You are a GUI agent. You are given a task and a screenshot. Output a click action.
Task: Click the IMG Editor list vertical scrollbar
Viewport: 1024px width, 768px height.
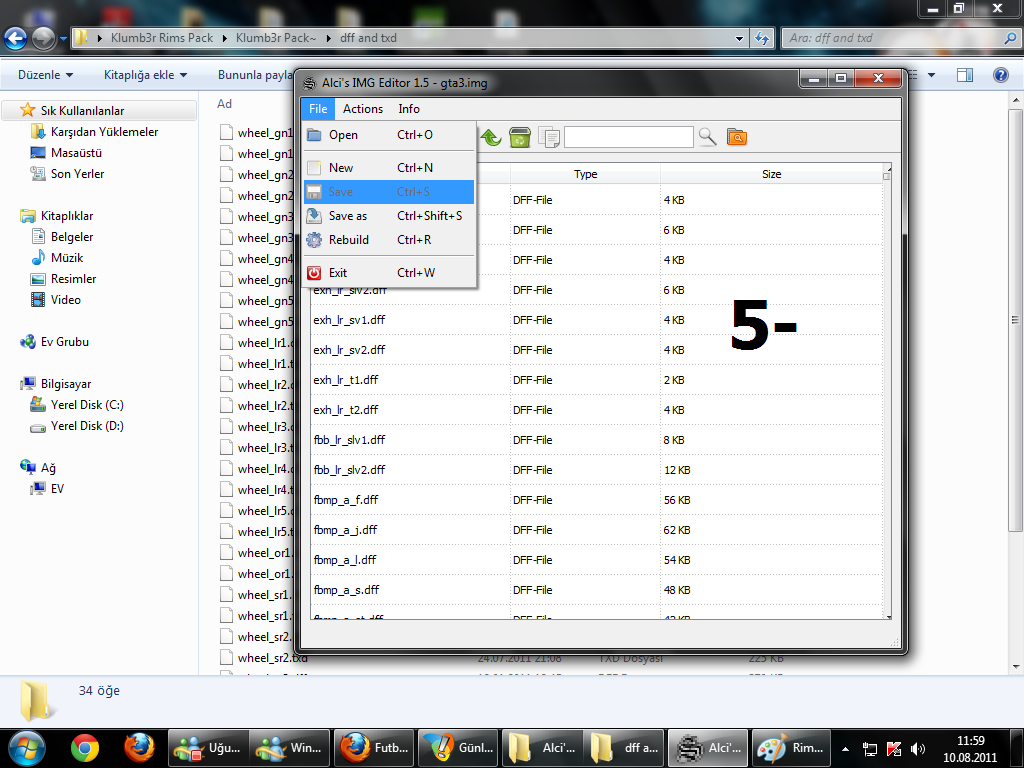click(887, 391)
